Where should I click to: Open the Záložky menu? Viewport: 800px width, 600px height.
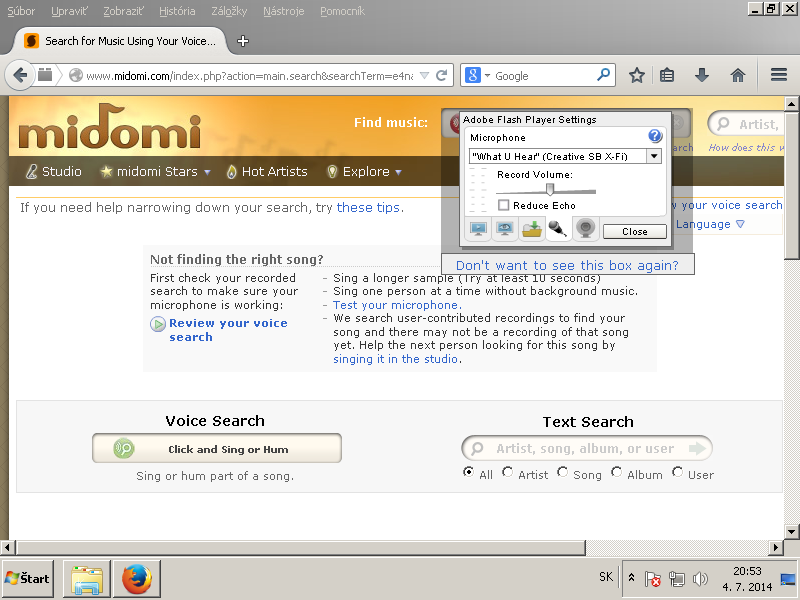pos(229,11)
